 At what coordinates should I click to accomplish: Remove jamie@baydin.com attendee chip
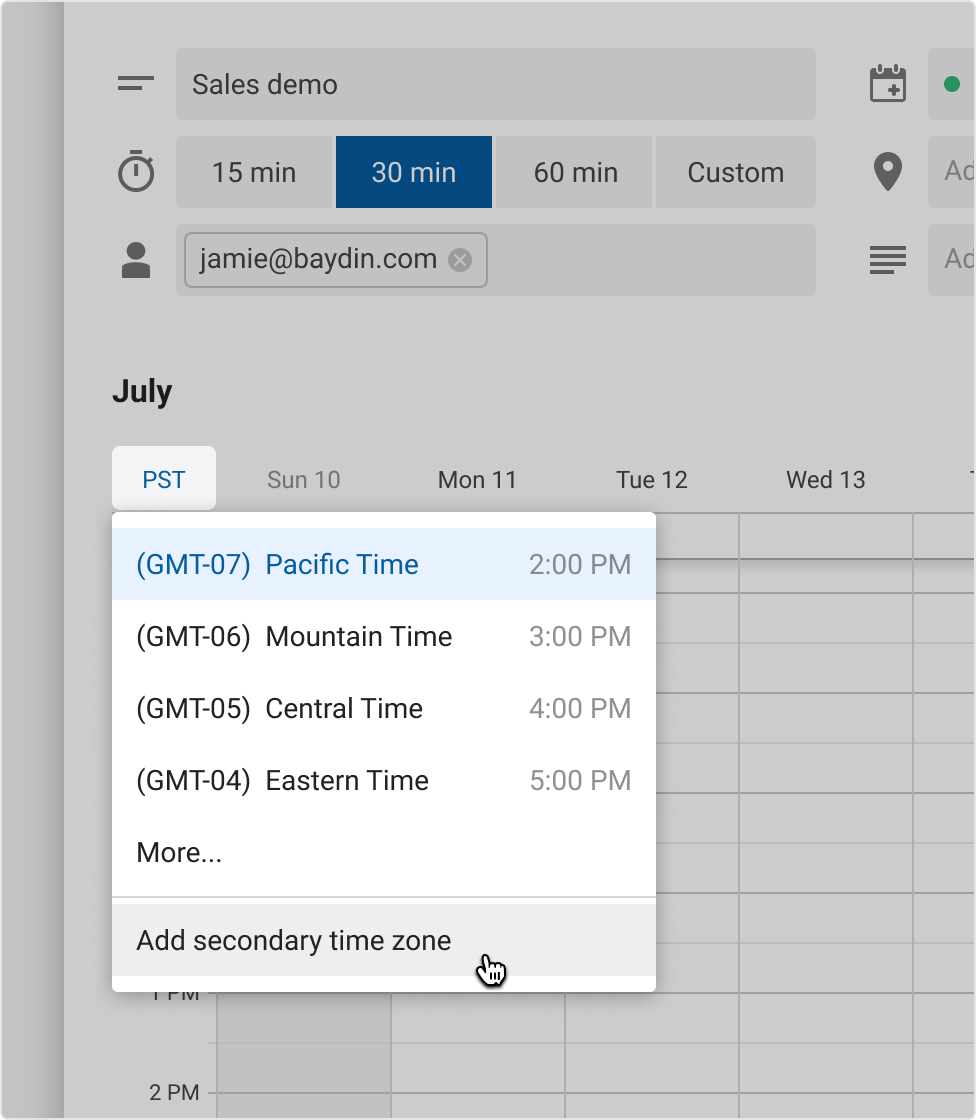(460, 260)
